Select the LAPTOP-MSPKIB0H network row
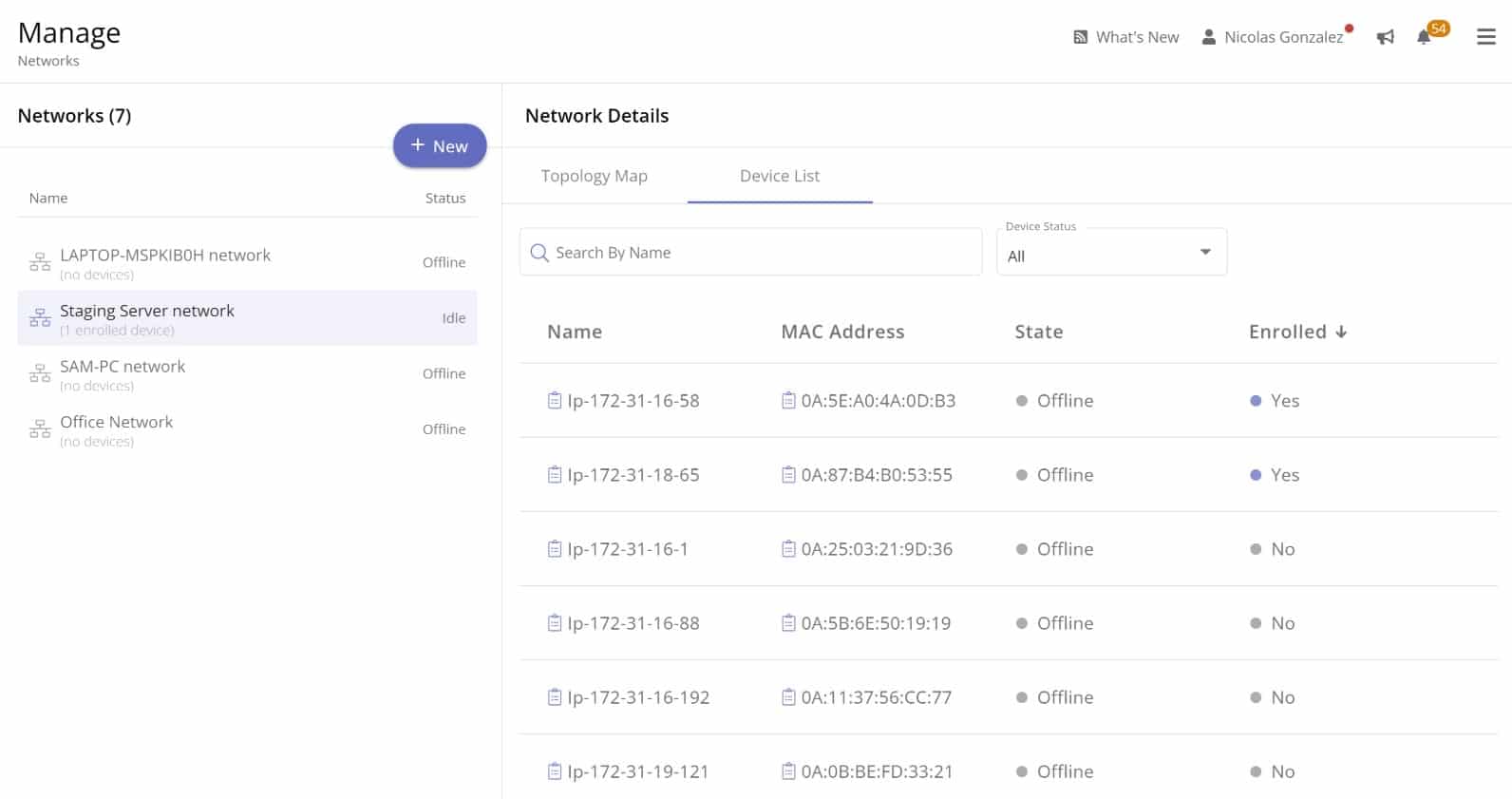 (x=248, y=262)
